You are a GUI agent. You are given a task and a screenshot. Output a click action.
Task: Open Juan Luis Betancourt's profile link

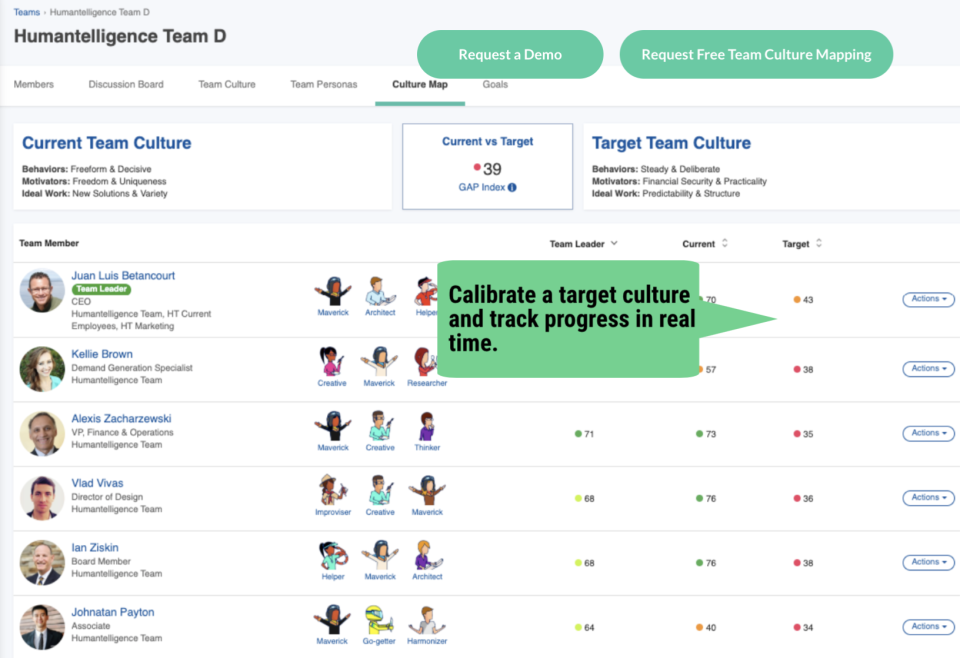tap(123, 275)
